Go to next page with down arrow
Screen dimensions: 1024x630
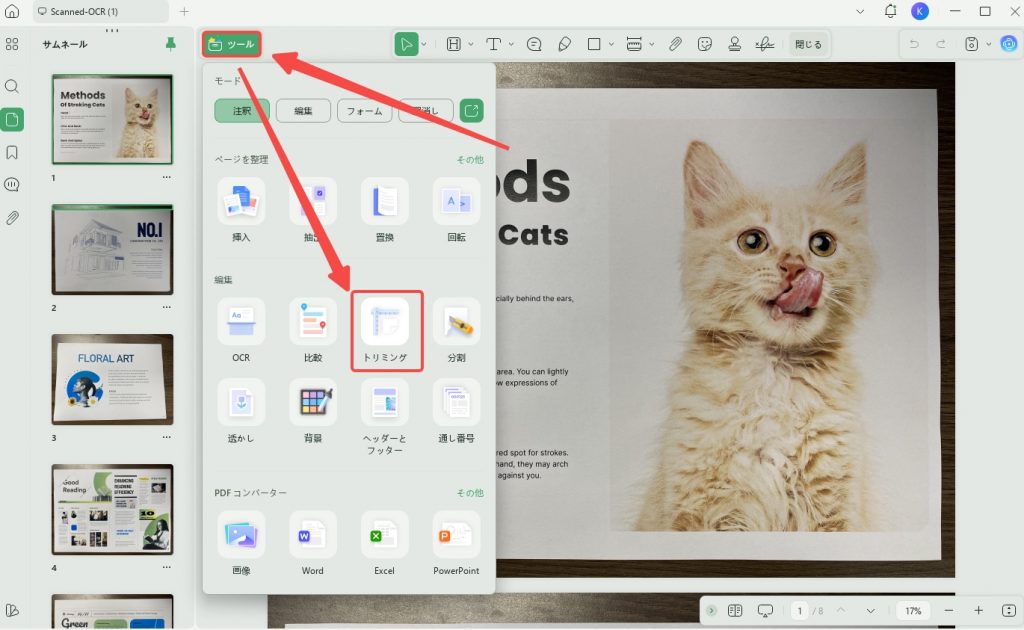click(871, 611)
